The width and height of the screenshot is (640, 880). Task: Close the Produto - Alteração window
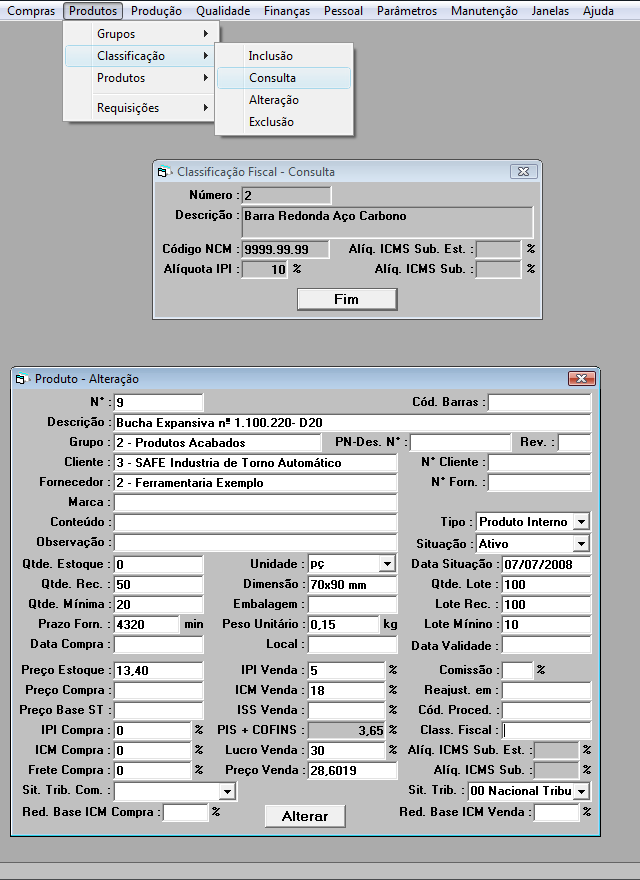click(x=581, y=379)
